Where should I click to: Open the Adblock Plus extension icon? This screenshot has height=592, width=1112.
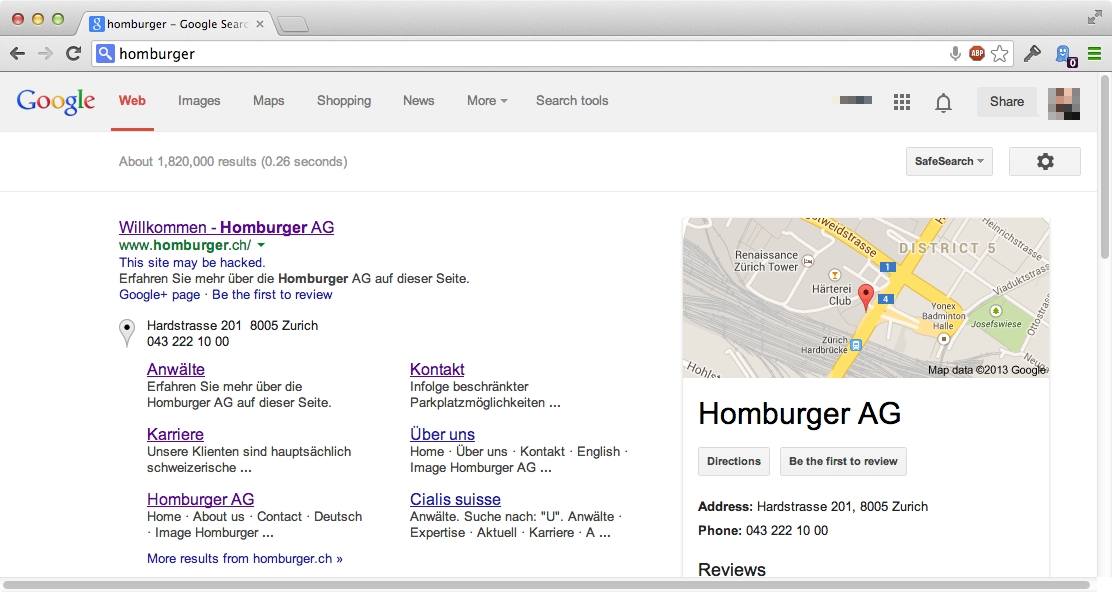coord(977,54)
